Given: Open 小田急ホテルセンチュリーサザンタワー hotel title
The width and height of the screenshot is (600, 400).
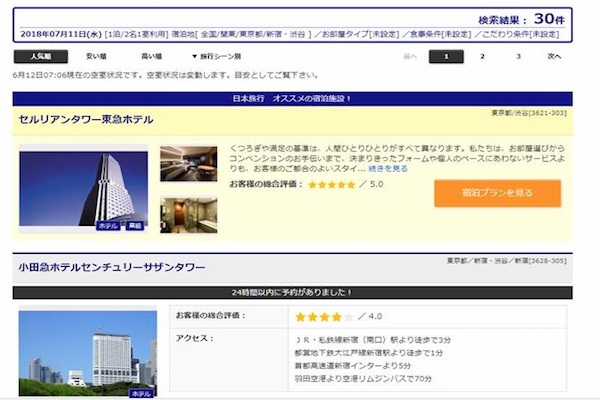Looking at the screenshot, I should click(112, 267).
